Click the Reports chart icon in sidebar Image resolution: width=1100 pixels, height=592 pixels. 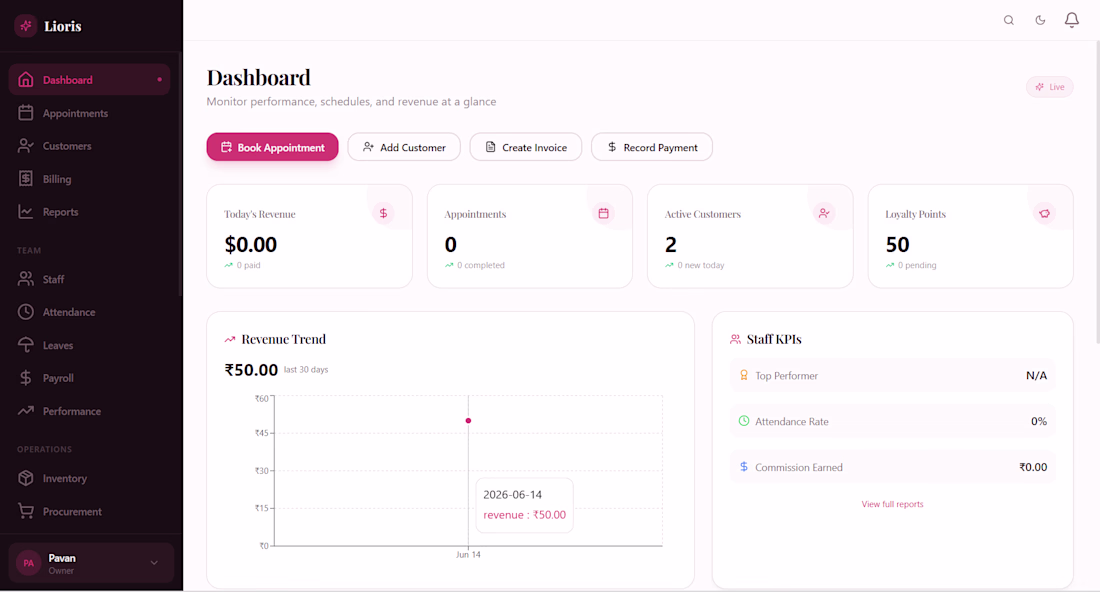tap(26, 212)
